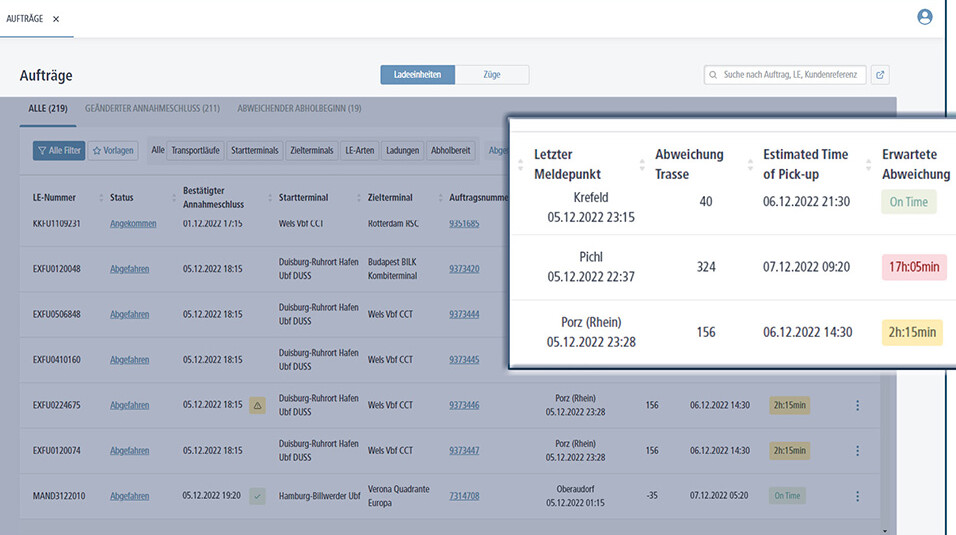Sort by Bestätigter Annahmeschluss column
Screen dimensions: 956x535
point(269,198)
